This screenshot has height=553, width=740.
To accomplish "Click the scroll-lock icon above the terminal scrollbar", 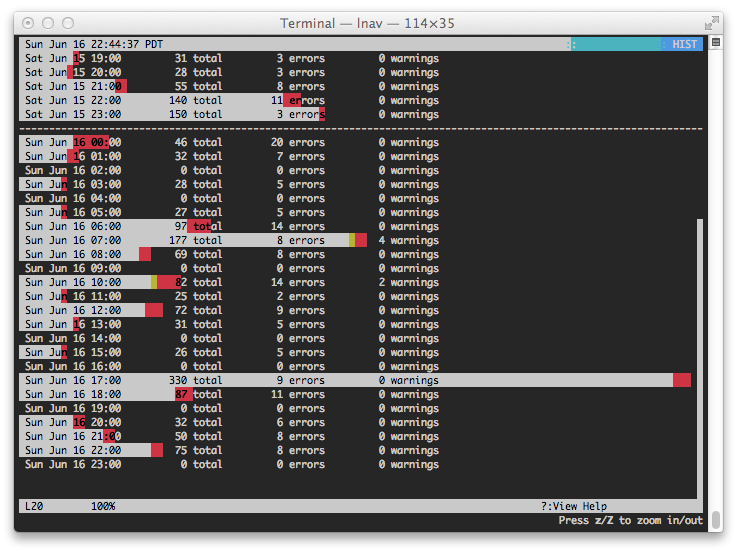I will [x=715, y=43].
